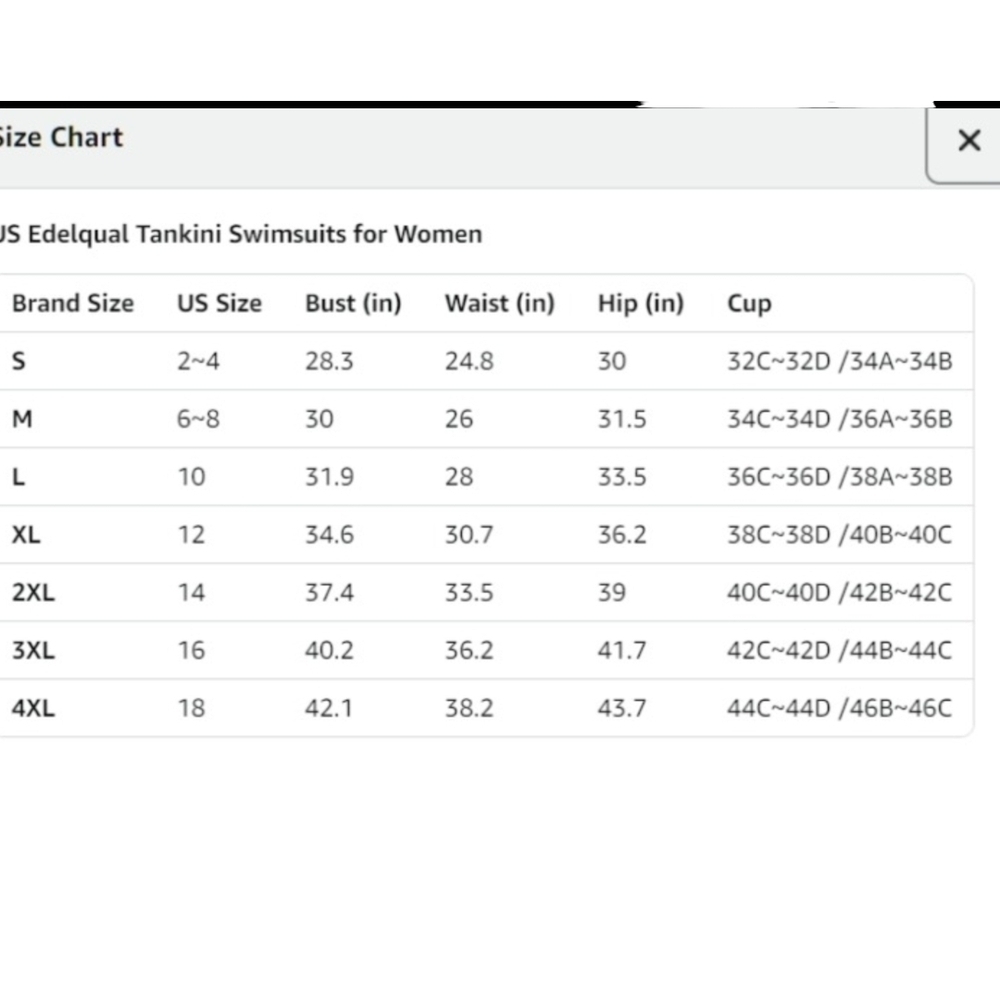Click the 2~4 US size cell

pyautogui.click(x=198, y=361)
